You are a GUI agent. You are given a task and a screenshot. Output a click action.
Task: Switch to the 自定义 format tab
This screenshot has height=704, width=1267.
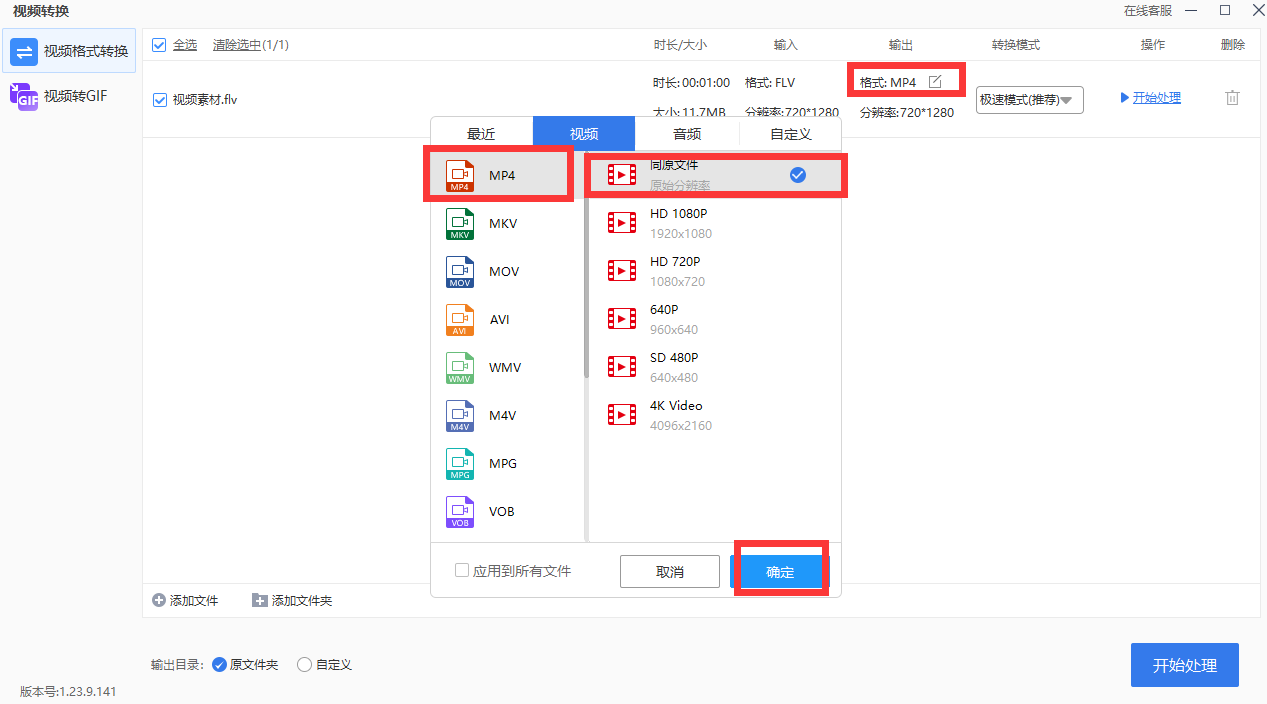pyautogui.click(x=790, y=134)
